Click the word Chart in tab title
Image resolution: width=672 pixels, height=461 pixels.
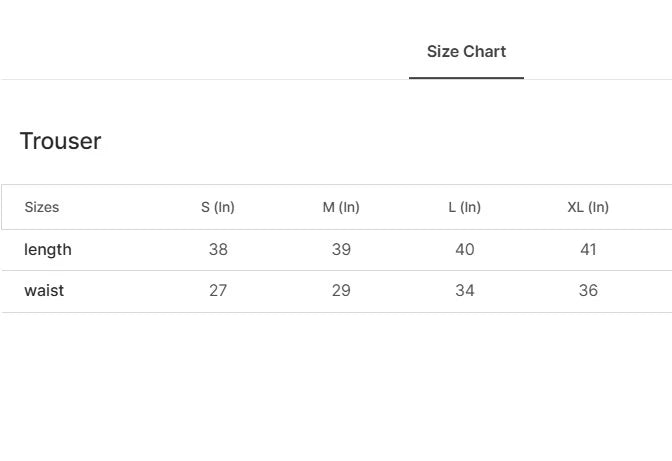click(485, 52)
